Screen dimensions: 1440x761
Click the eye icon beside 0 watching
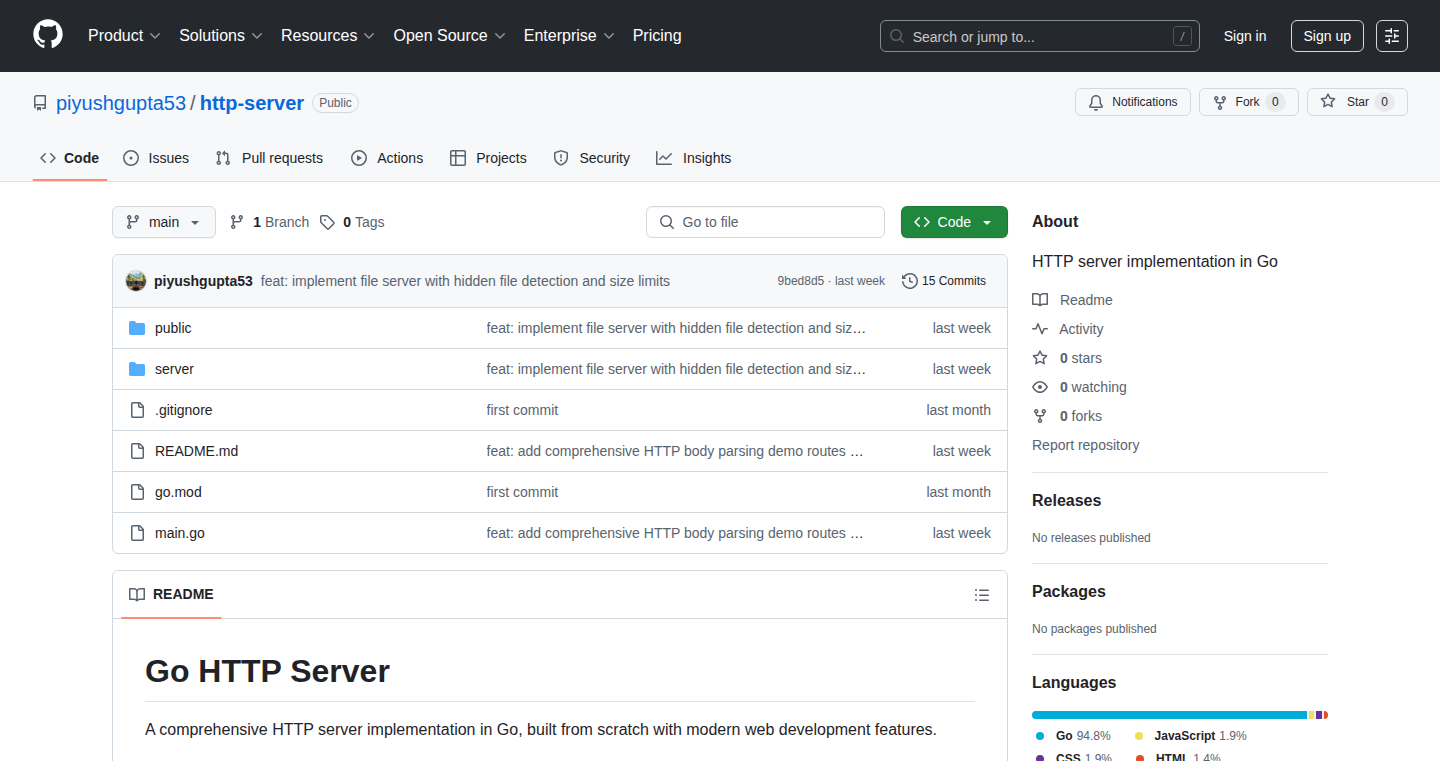(1040, 387)
